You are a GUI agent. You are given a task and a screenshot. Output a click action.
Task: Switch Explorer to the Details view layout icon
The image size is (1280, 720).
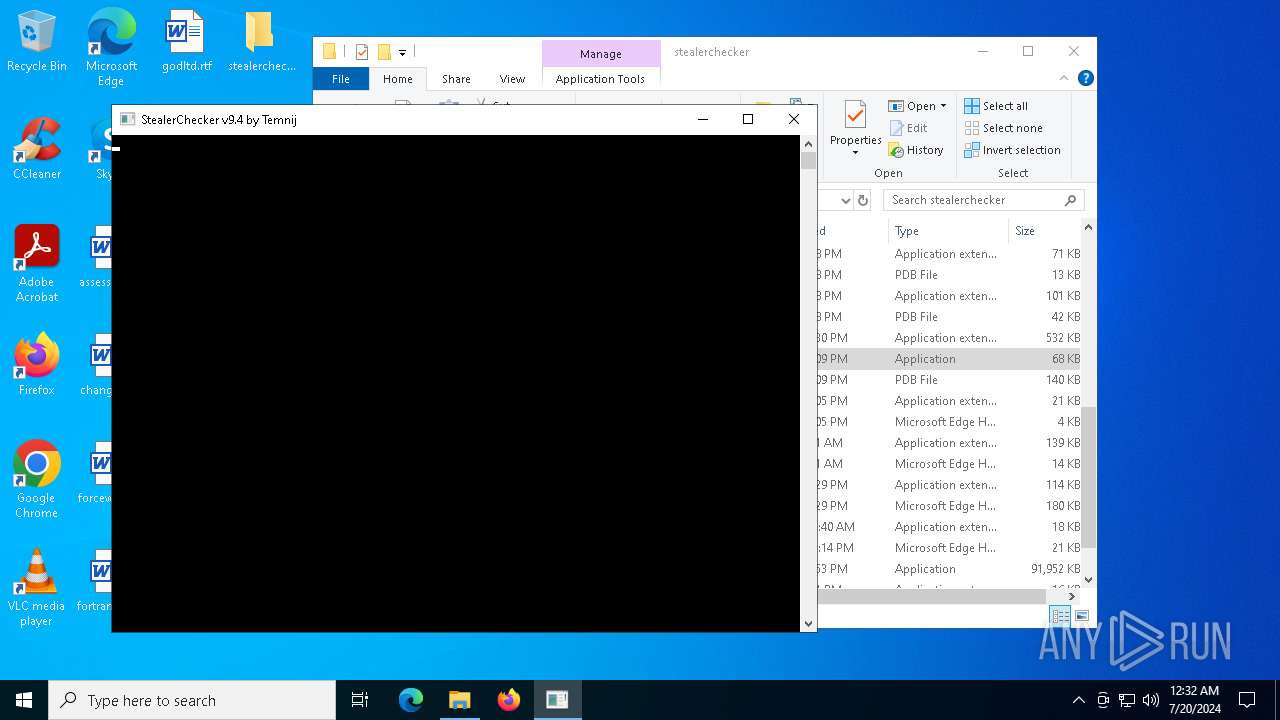(1060, 616)
